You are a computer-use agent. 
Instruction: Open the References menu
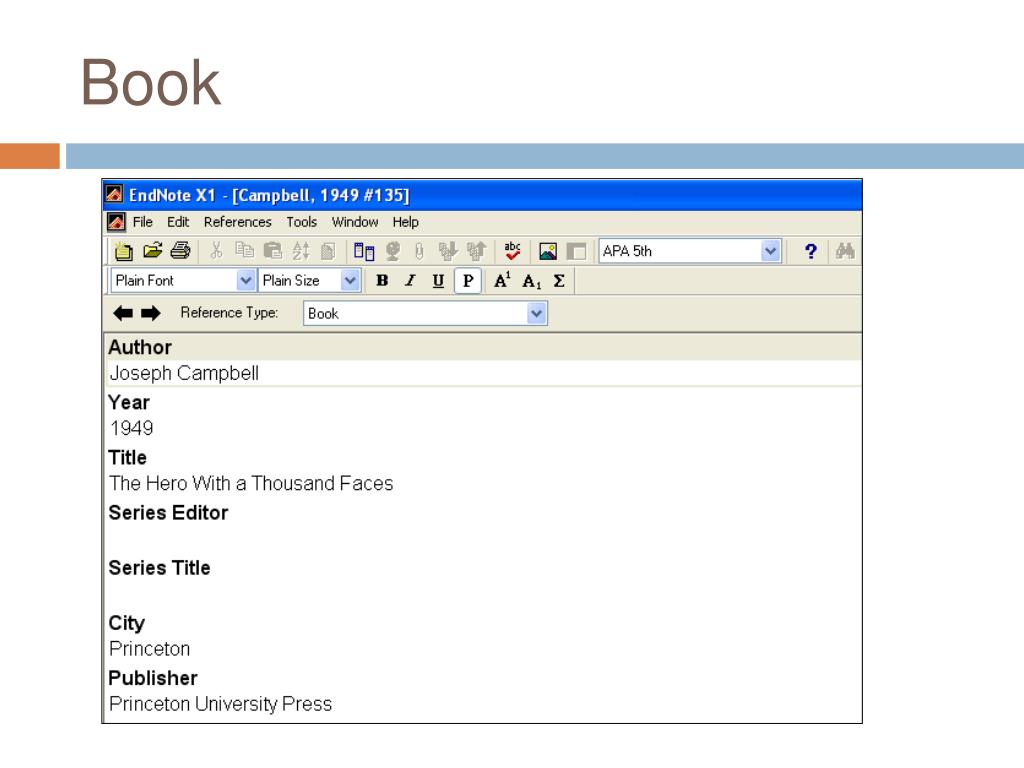(x=237, y=222)
